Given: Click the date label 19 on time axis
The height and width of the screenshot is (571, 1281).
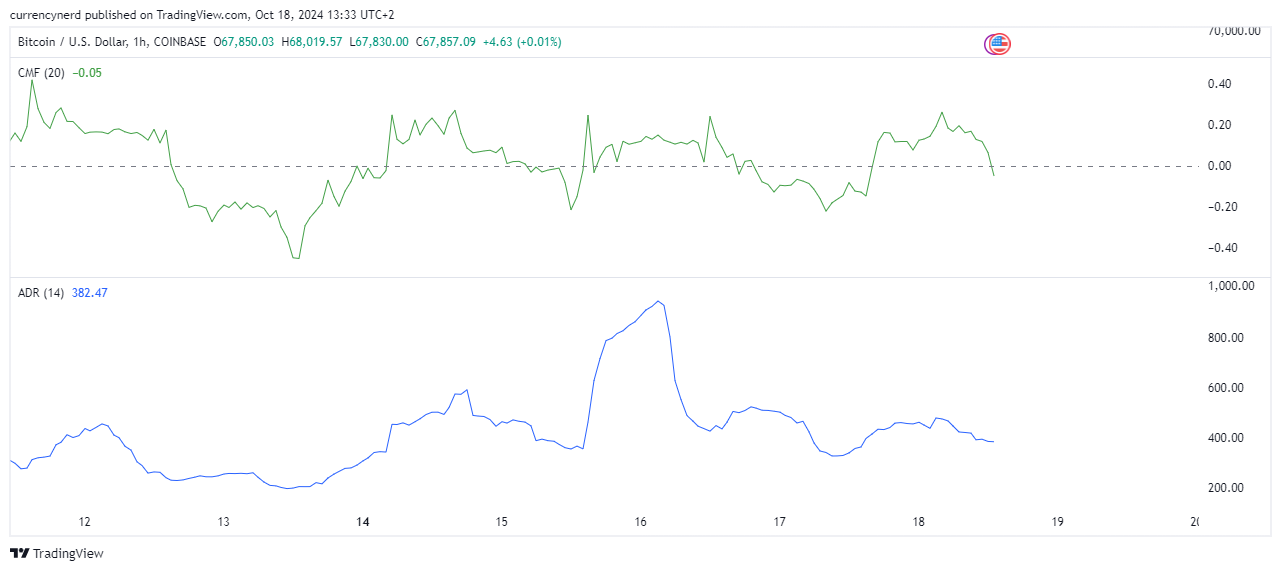Looking at the screenshot, I should click(1058, 522).
